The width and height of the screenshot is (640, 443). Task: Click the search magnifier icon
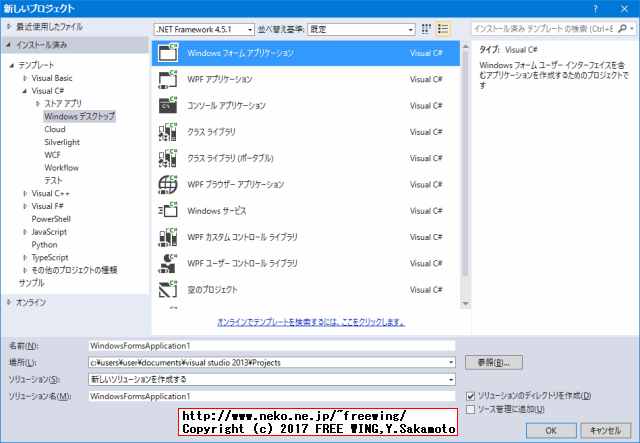[x=622, y=29]
